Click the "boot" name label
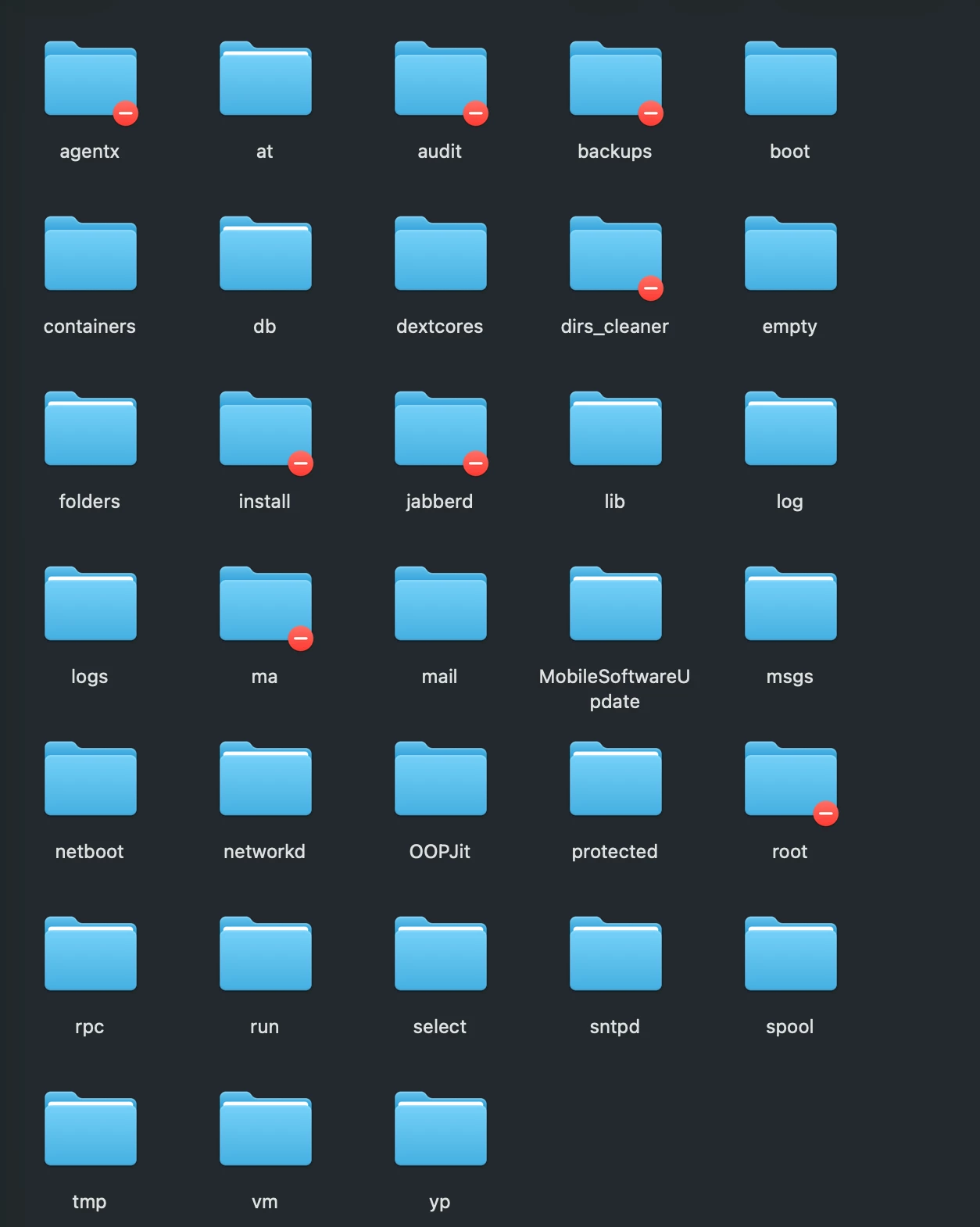The width and height of the screenshot is (980, 1227). click(x=790, y=151)
